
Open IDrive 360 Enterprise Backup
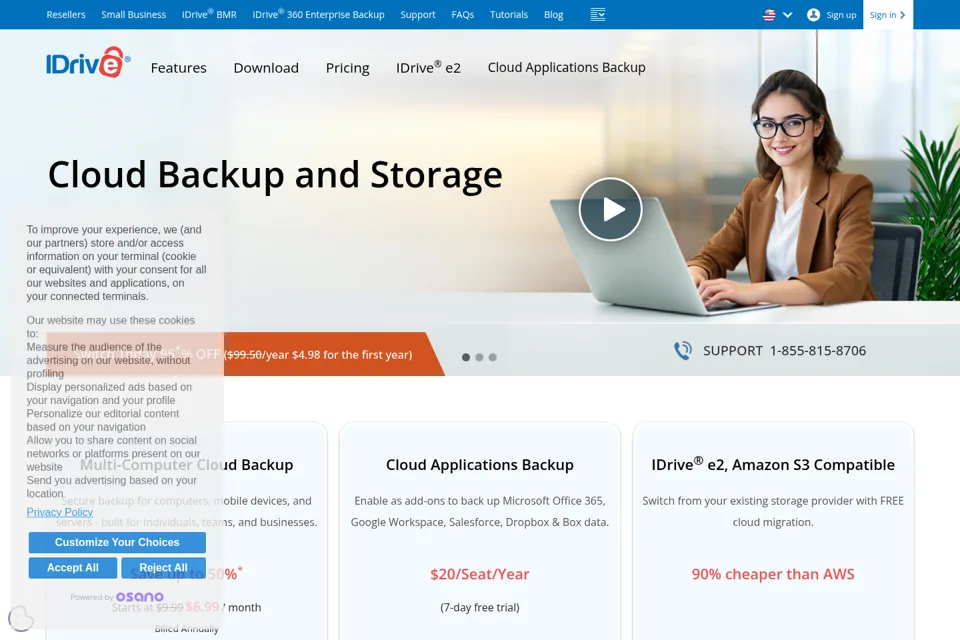tap(318, 14)
